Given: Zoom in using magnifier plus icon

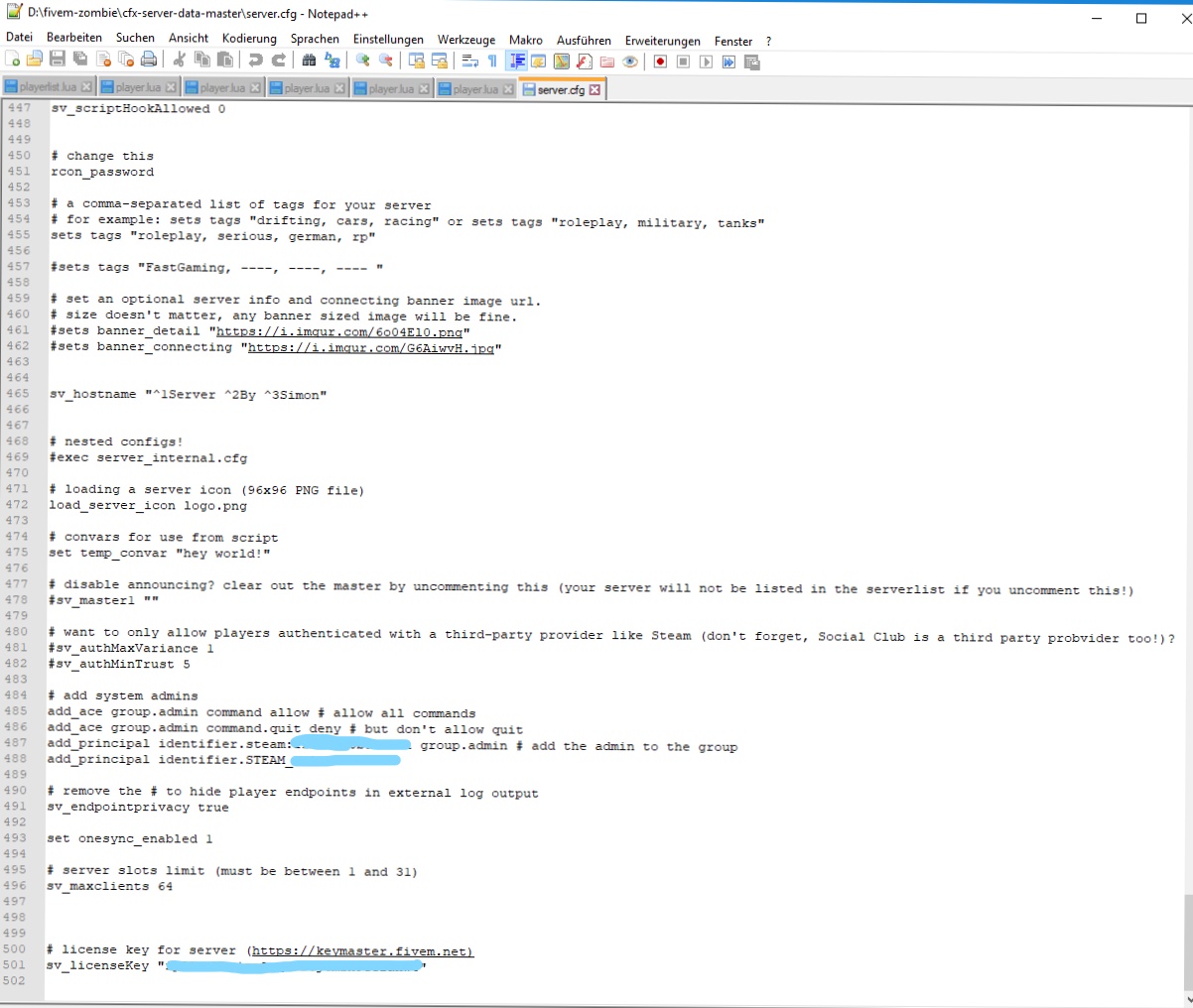Looking at the screenshot, I should point(363,61).
